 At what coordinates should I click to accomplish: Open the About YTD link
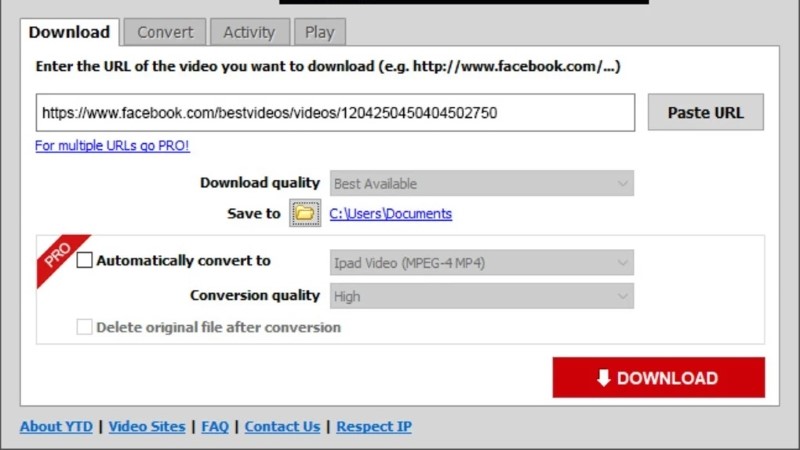pos(56,427)
